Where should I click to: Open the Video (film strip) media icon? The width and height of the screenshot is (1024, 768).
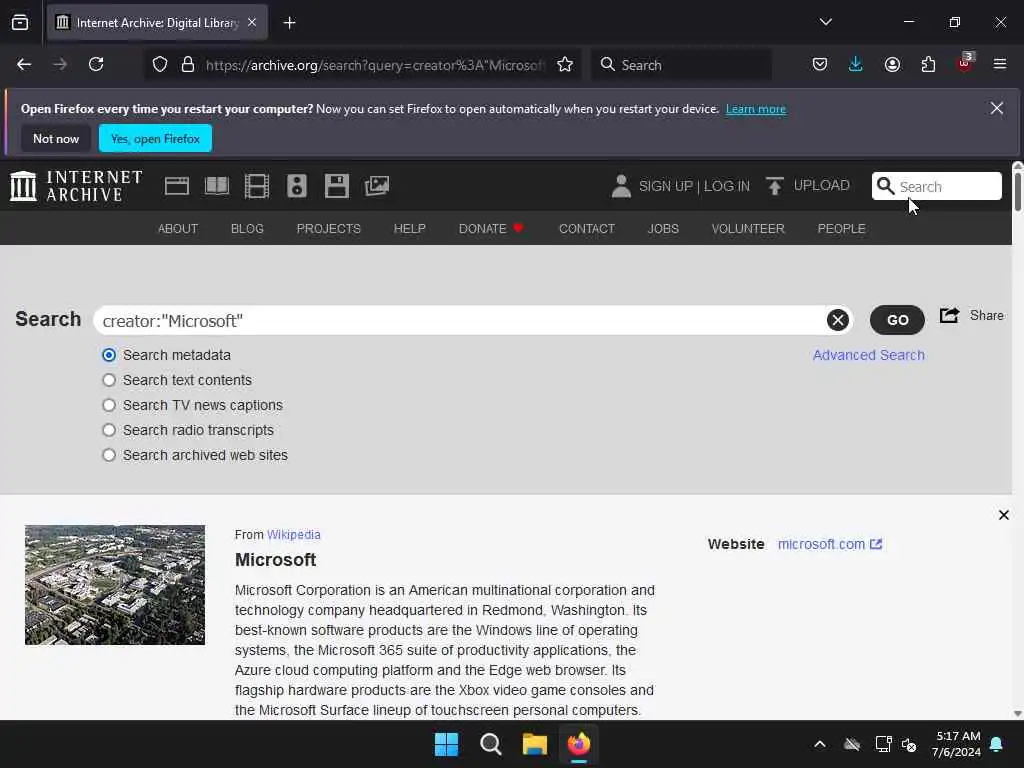tap(257, 187)
